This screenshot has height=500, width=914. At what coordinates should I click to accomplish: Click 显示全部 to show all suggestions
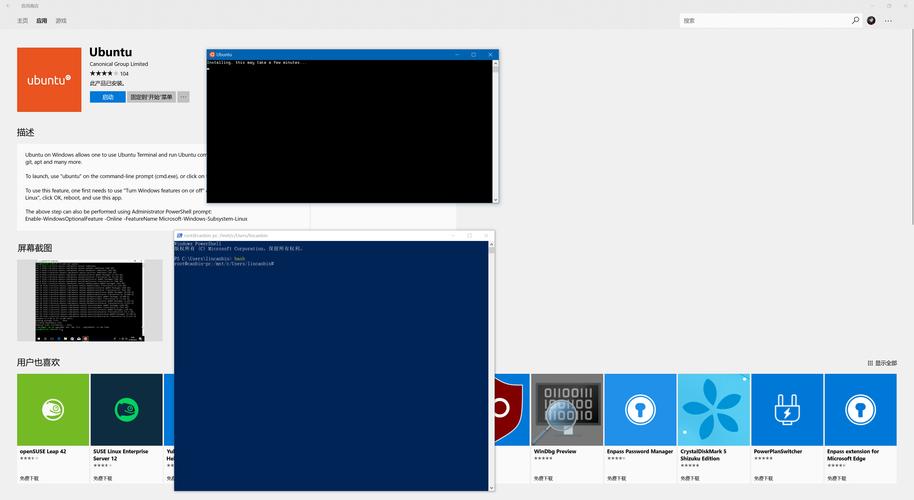882,363
